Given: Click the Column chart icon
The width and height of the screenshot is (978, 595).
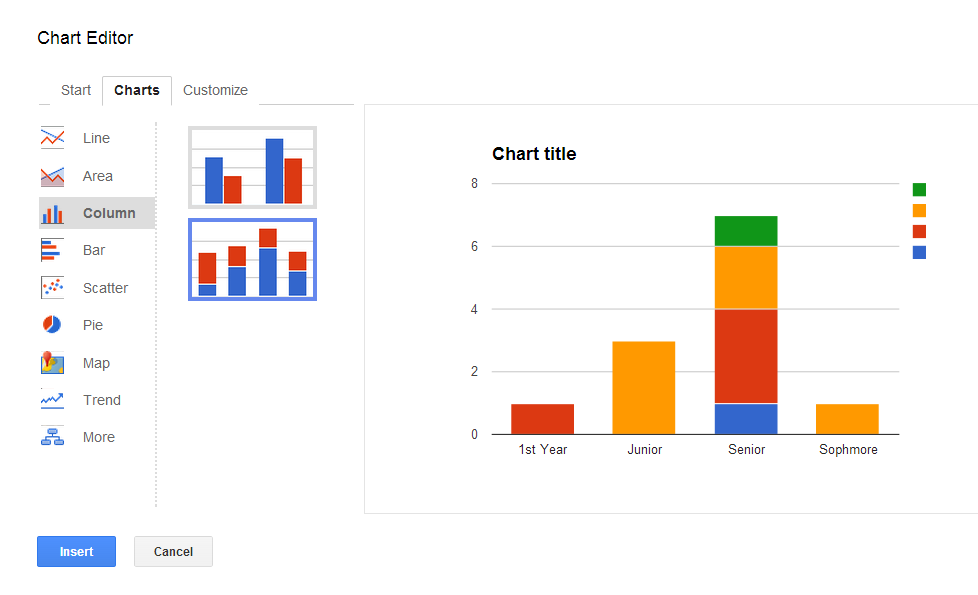Looking at the screenshot, I should pyautogui.click(x=52, y=213).
